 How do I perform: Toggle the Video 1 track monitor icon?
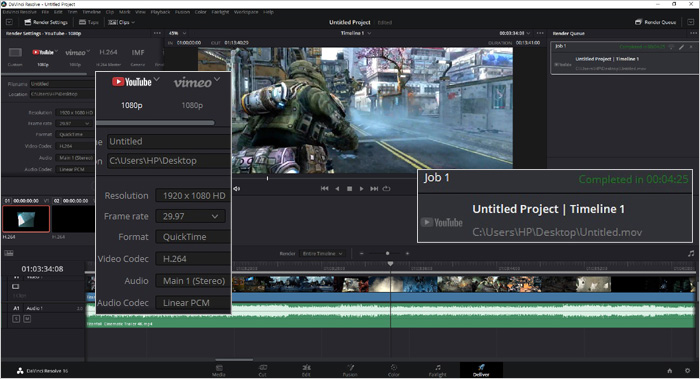pos(16,287)
